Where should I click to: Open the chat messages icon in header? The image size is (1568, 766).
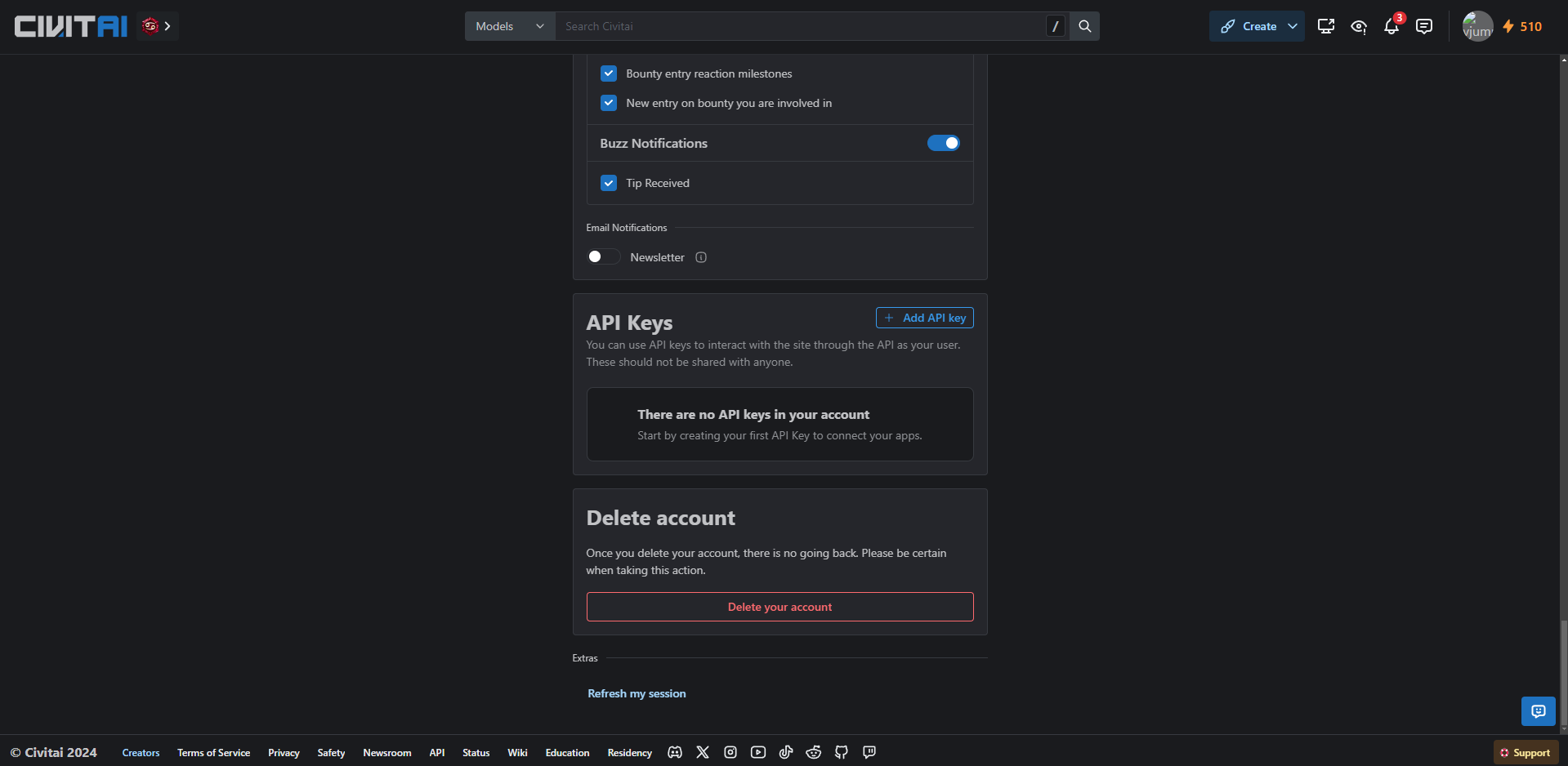point(1424,27)
